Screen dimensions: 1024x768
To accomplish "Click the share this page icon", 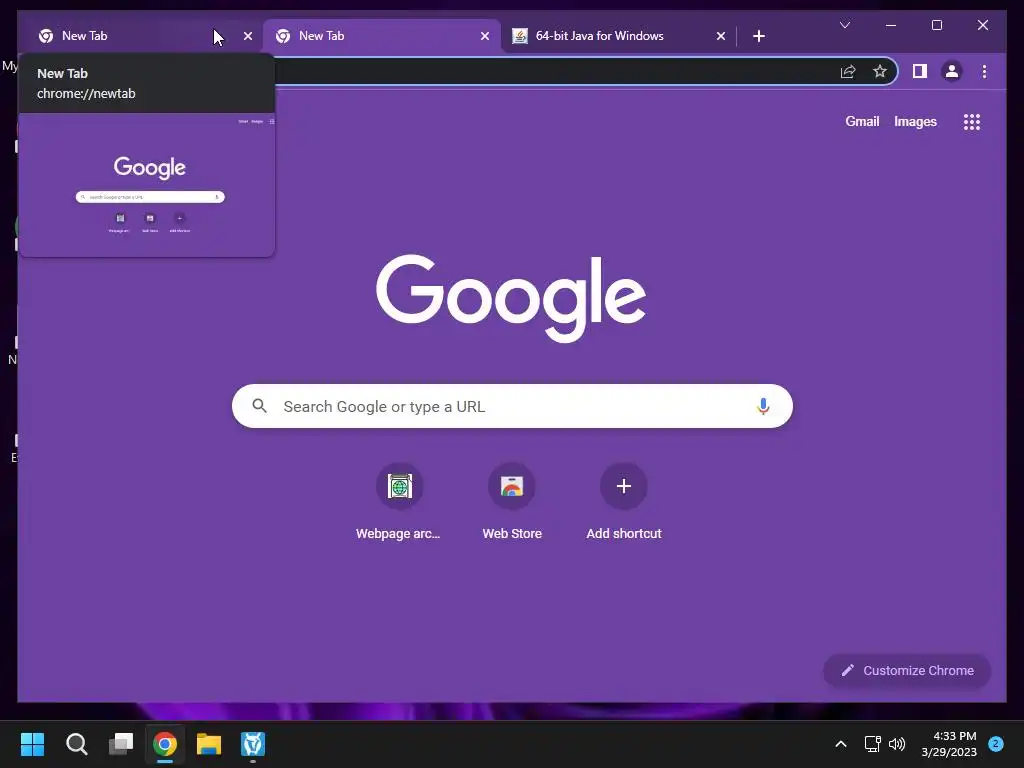I will [x=848, y=71].
